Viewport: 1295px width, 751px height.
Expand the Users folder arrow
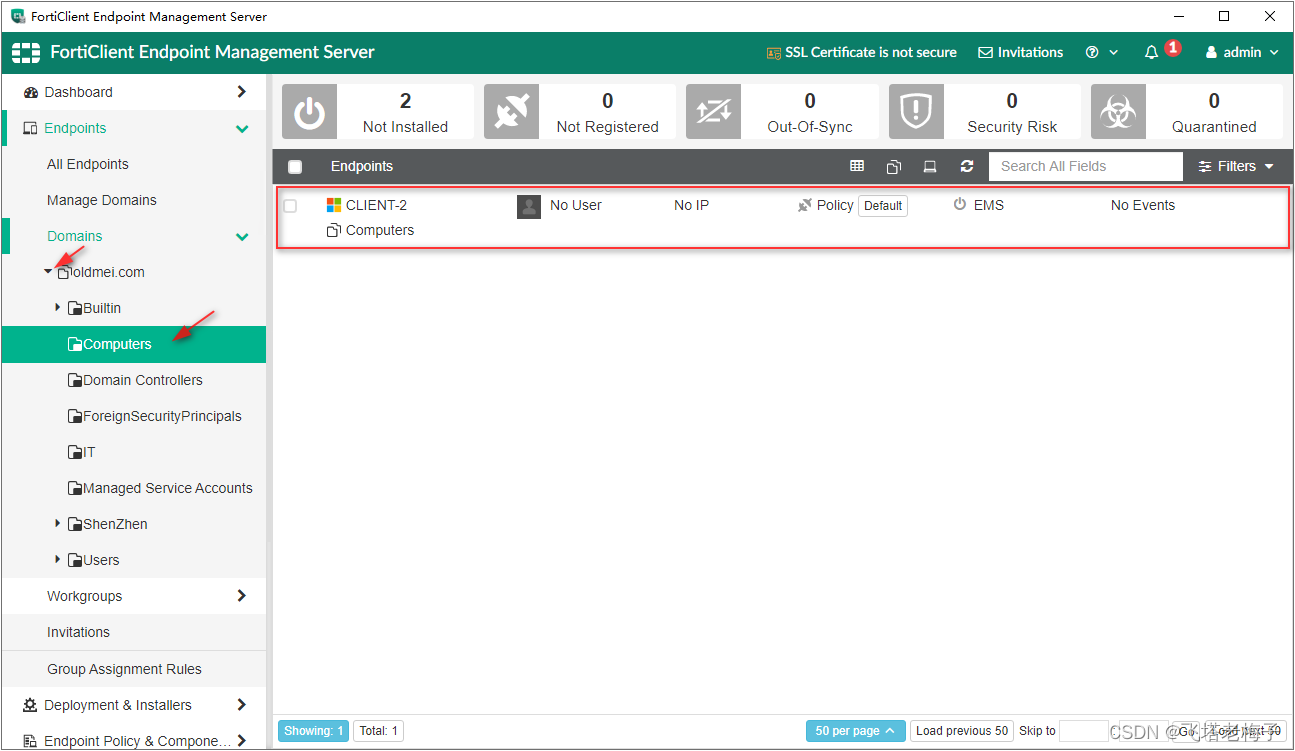(x=58, y=560)
